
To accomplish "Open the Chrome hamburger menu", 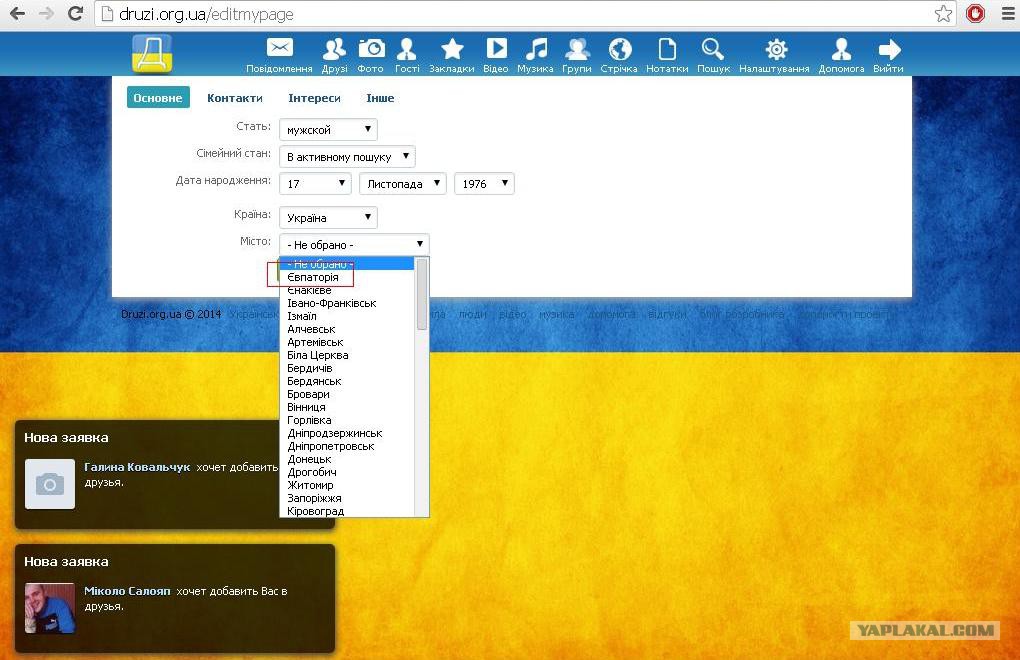I will (1008, 14).
